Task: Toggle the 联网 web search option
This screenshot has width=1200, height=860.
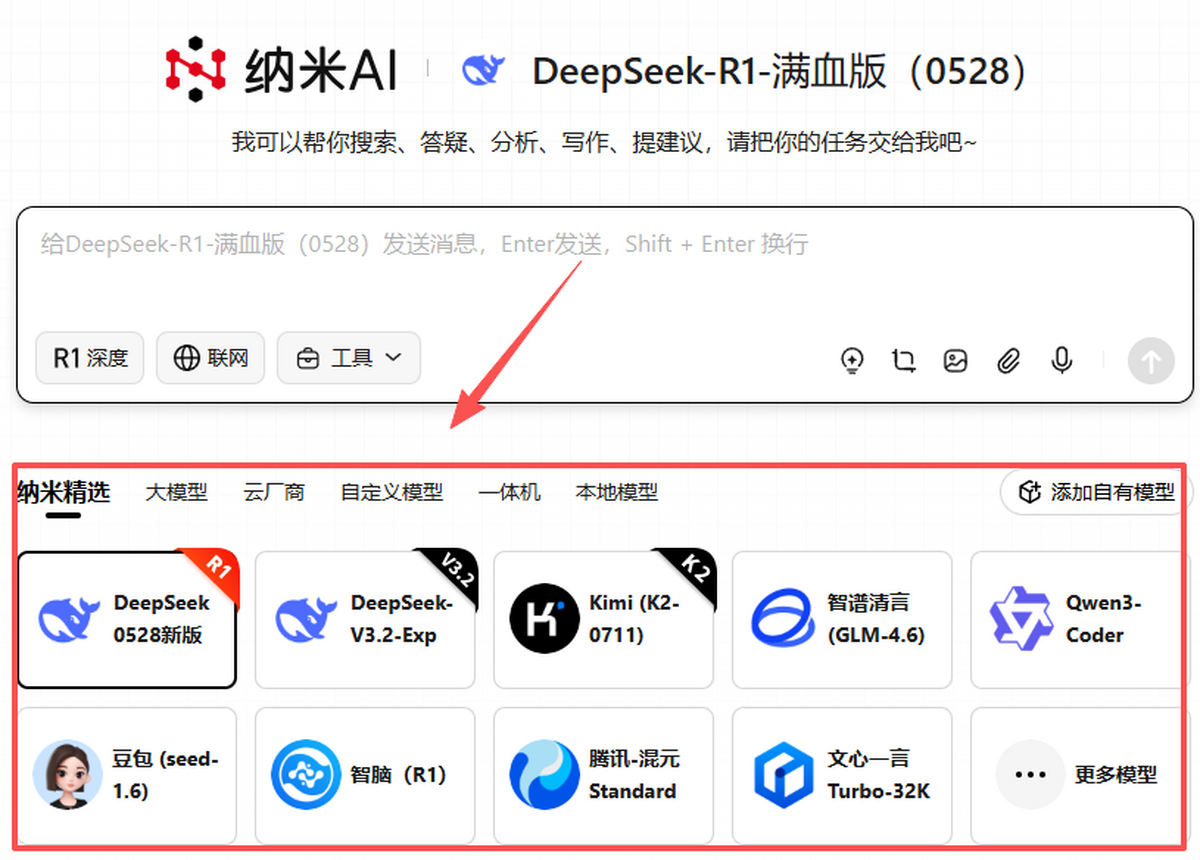Action: (x=210, y=358)
